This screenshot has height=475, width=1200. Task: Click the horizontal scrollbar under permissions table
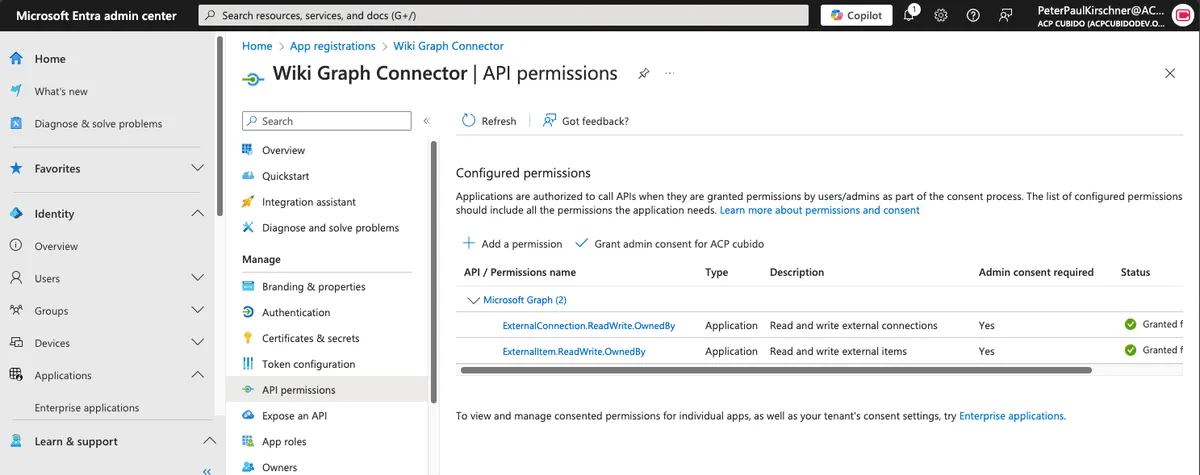775,370
